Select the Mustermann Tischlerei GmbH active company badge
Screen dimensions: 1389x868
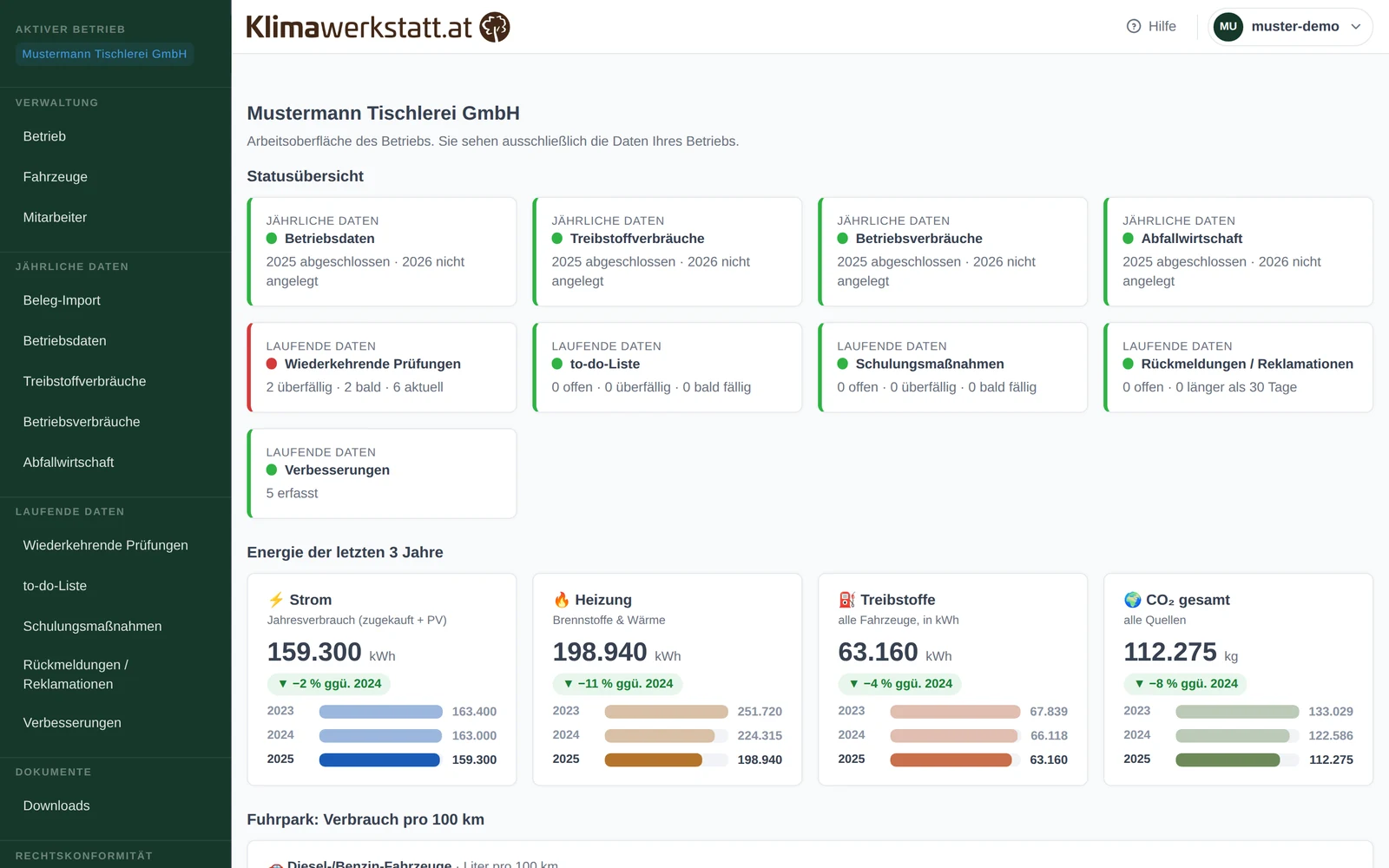tap(104, 54)
